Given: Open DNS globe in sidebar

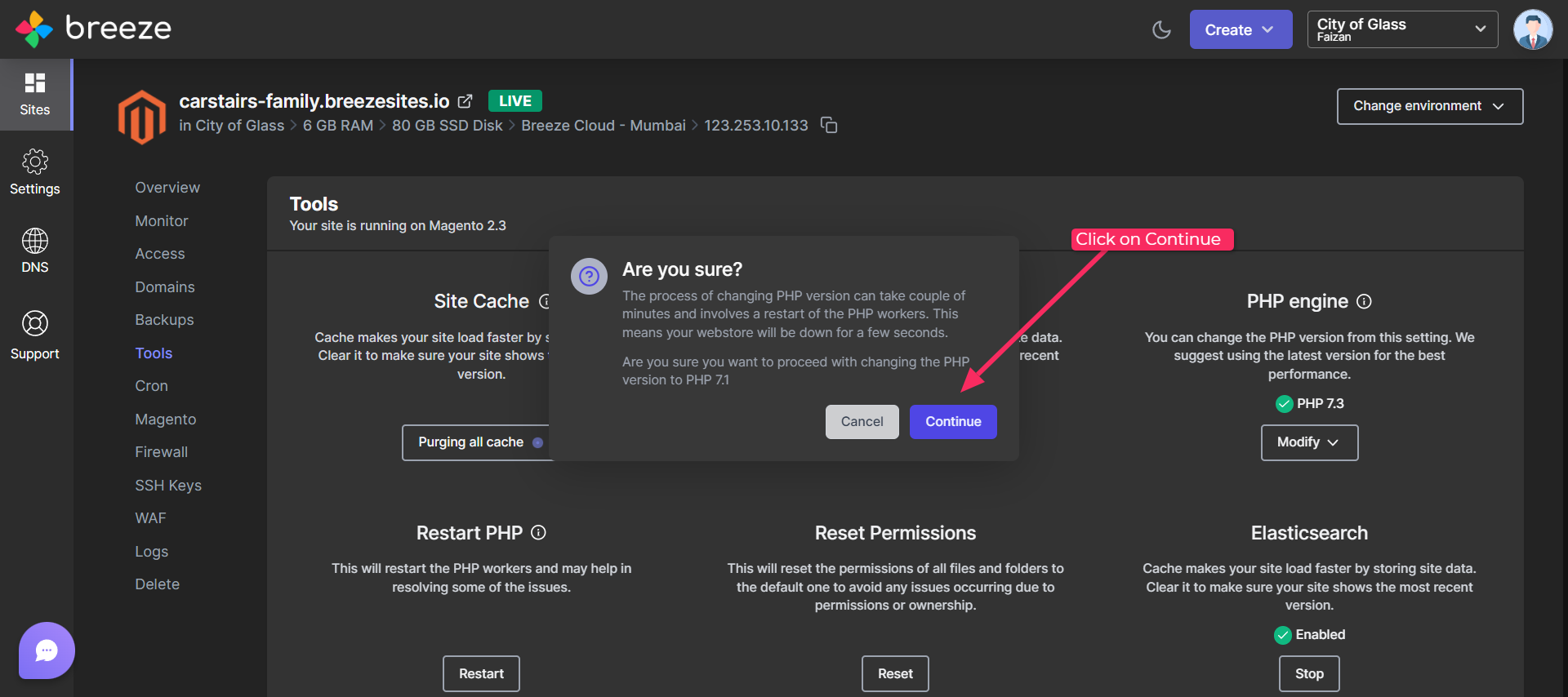Looking at the screenshot, I should (x=35, y=251).
